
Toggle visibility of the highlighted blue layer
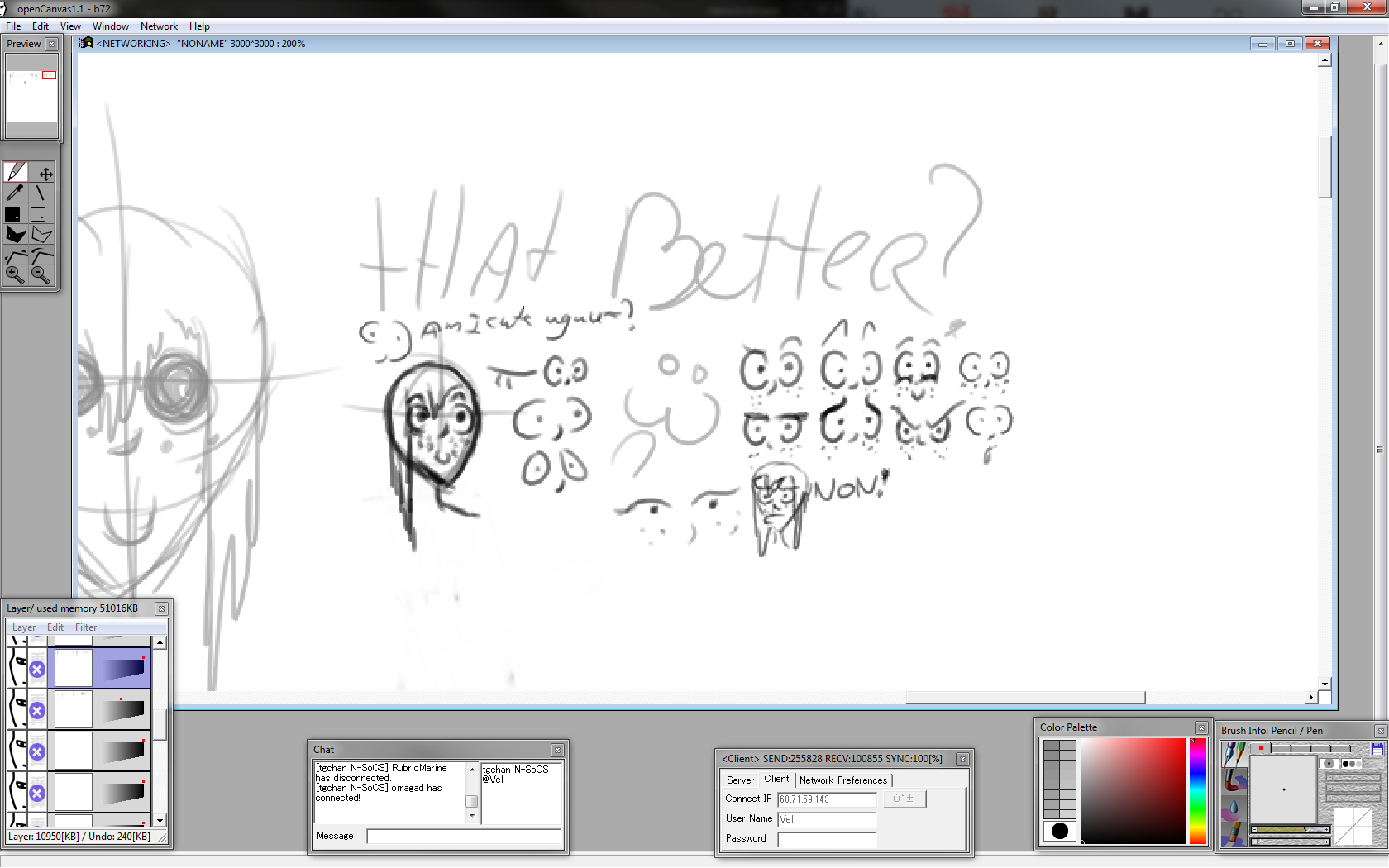[17, 668]
